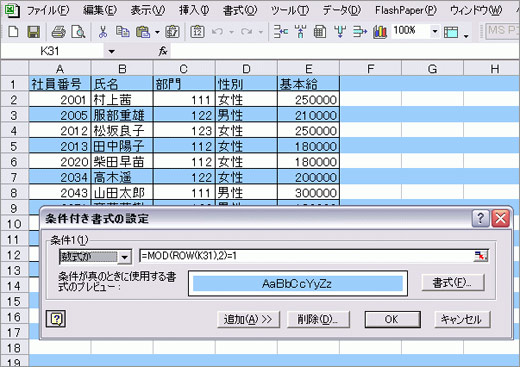Click the title bar ? help button

pyautogui.click(x=480, y=218)
